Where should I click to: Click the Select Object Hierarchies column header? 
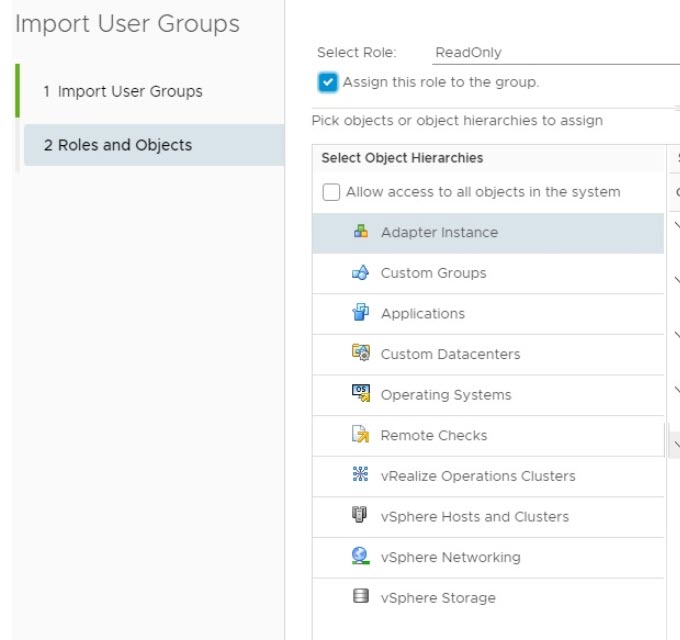402,158
